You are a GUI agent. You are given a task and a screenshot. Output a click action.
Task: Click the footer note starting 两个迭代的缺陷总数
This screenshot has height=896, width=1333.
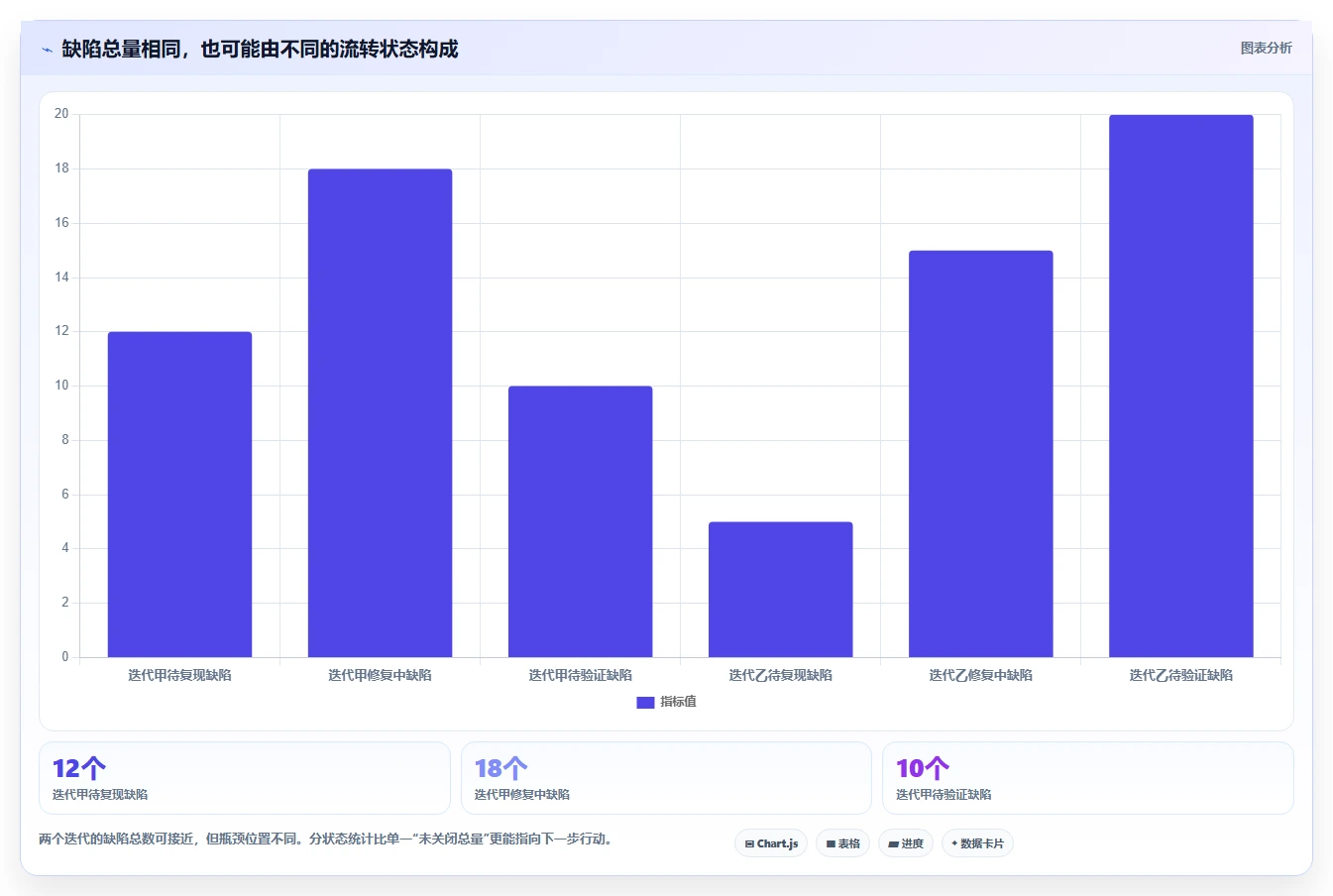(x=328, y=839)
